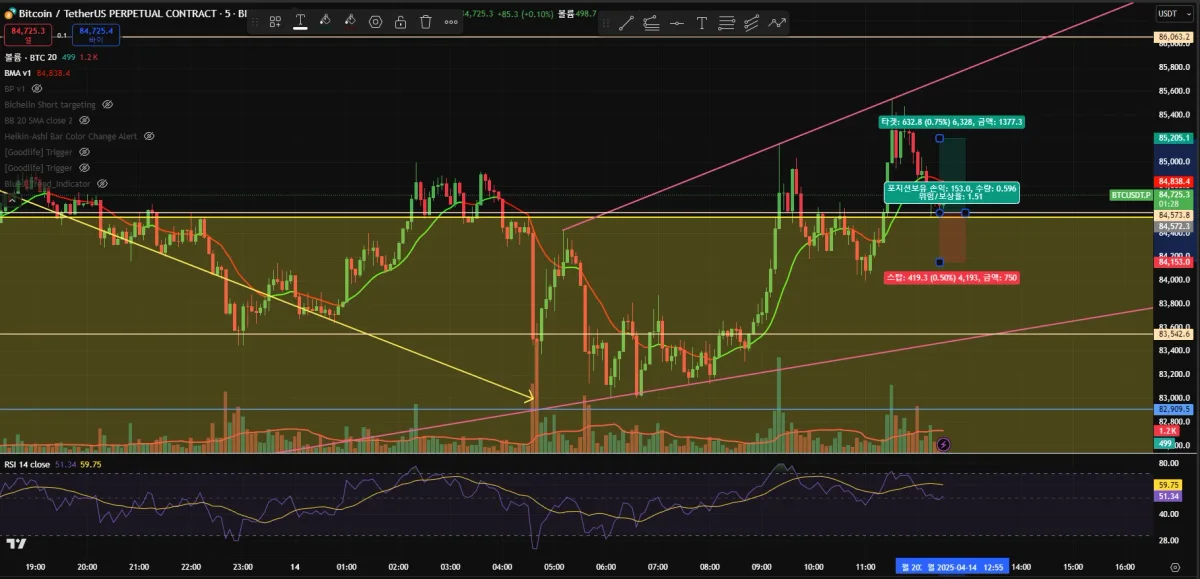1200x579 pixels.
Task: Open the template grid-plus icon in toolbar
Action: click(275, 22)
